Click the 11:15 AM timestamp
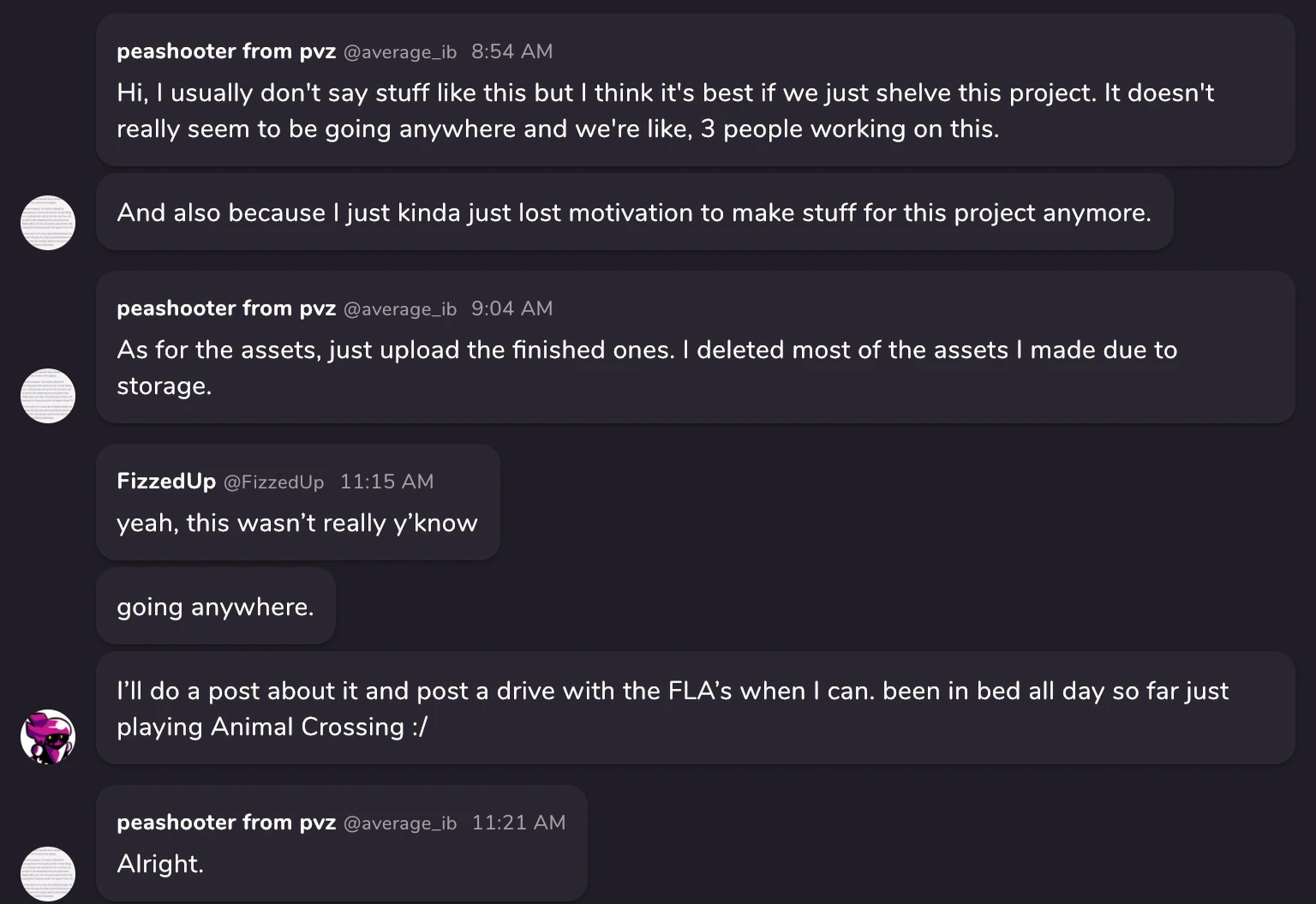This screenshot has width=1316, height=904. click(x=387, y=482)
